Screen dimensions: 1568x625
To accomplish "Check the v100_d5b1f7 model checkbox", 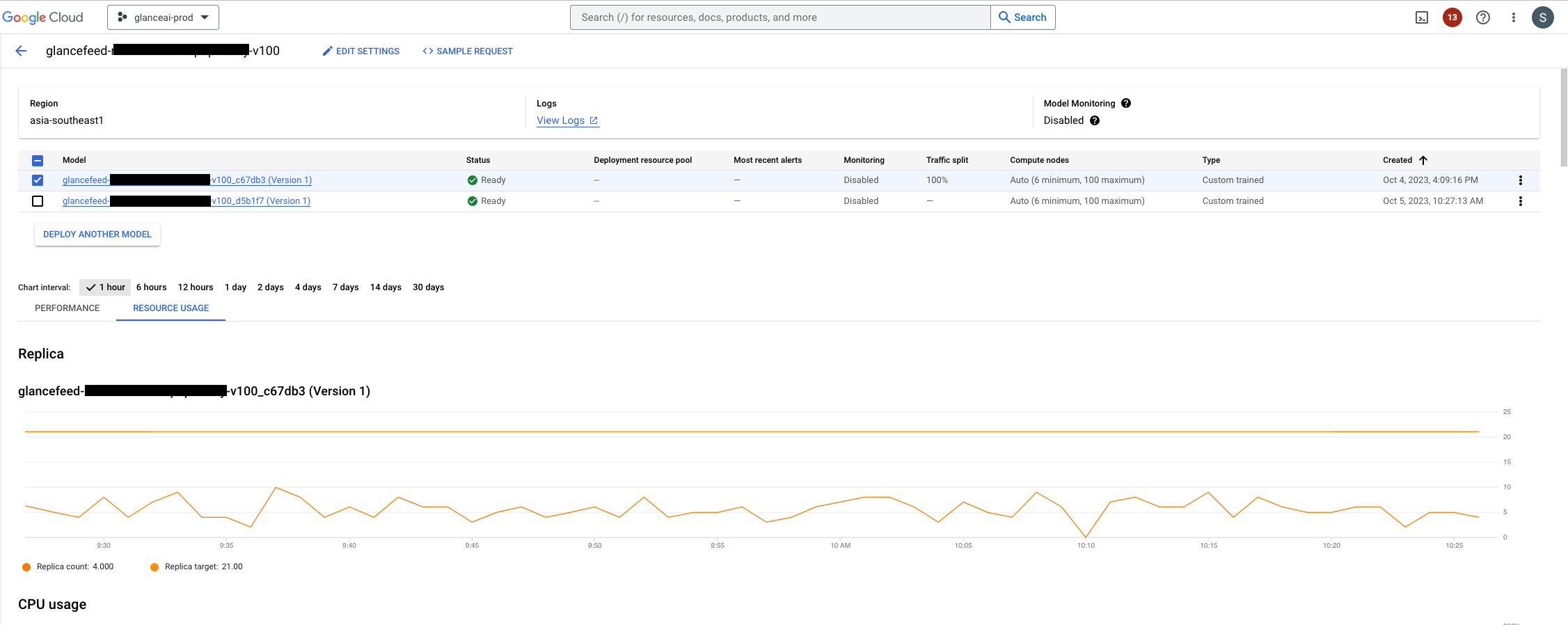I will [x=38, y=201].
